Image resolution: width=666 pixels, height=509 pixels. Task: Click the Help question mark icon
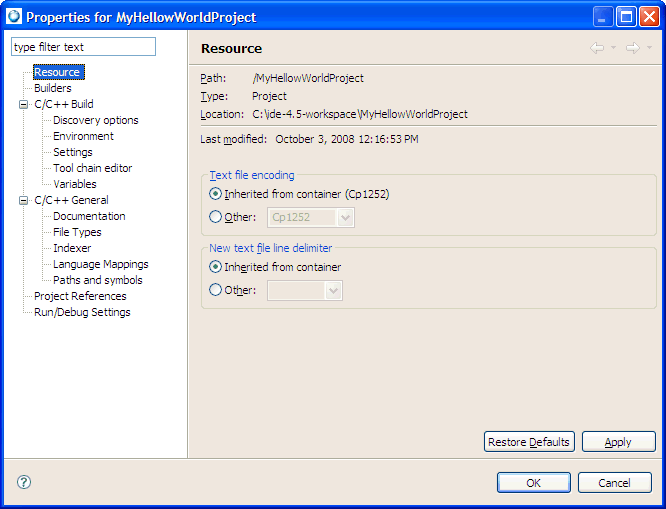point(24,482)
